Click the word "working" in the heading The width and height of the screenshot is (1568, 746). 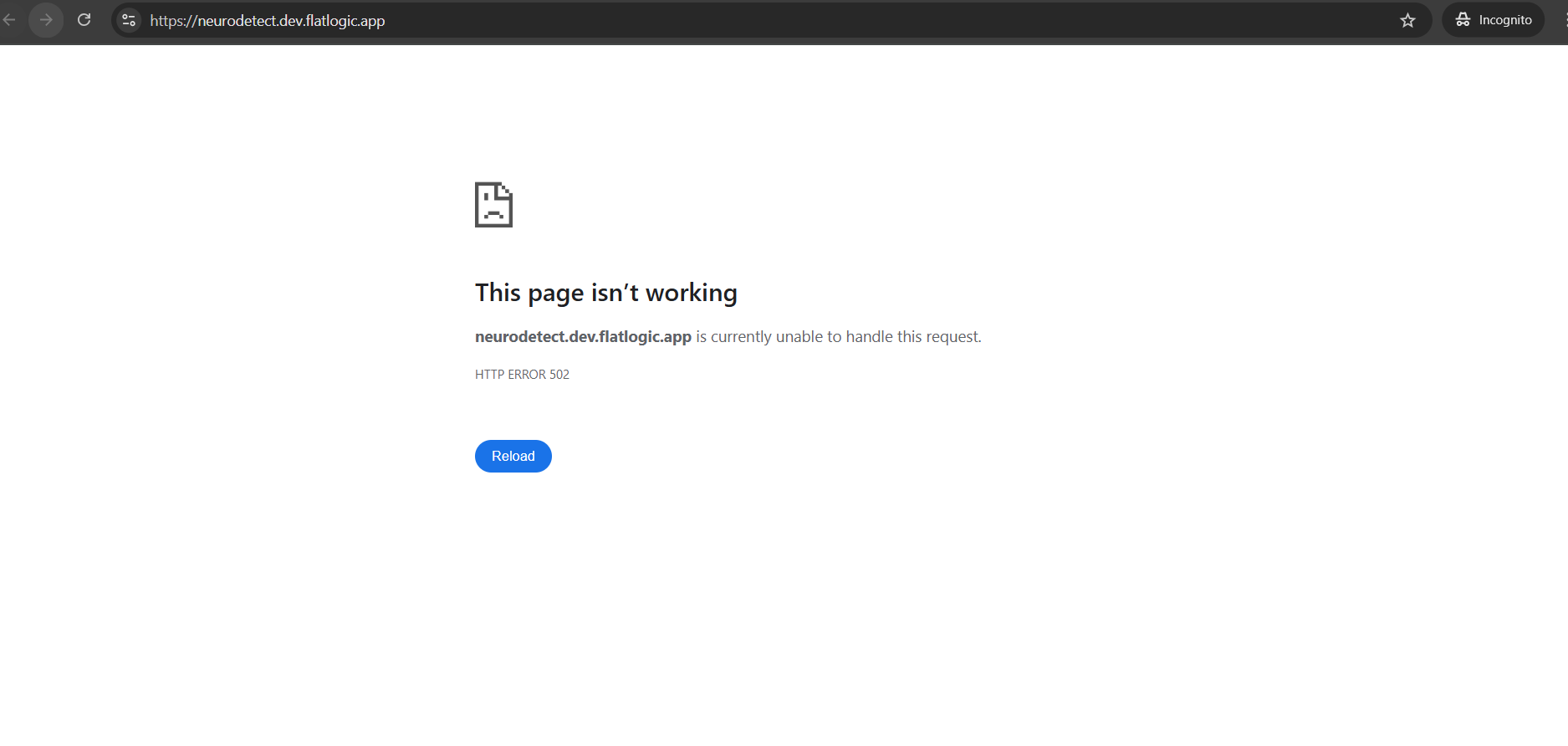click(691, 293)
